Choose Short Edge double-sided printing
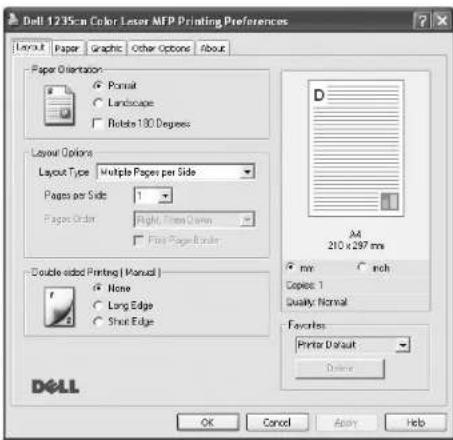The image size is (453, 440). 98,322
